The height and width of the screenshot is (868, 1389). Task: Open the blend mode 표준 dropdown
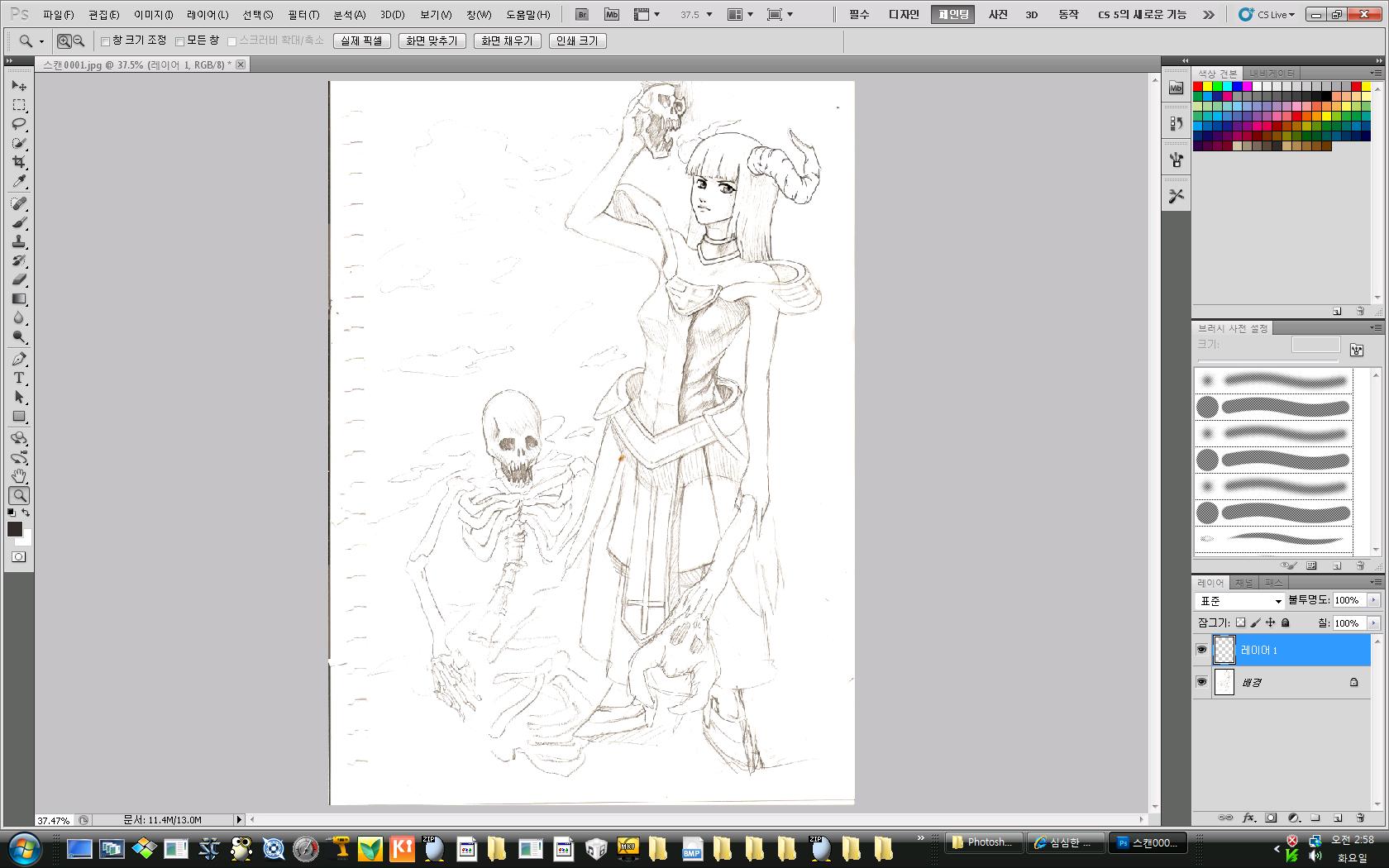(1239, 601)
